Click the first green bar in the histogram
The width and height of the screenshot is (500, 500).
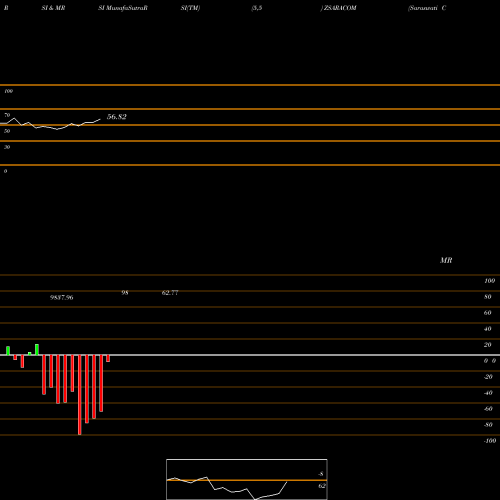pyautogui.click(x=8, y=351)
